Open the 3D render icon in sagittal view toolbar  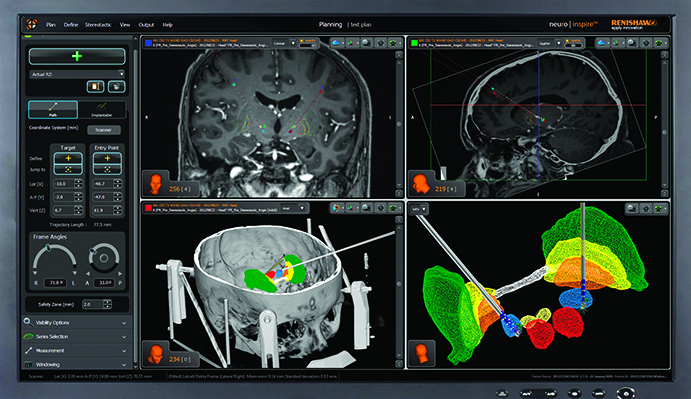[x=602, y=43]
